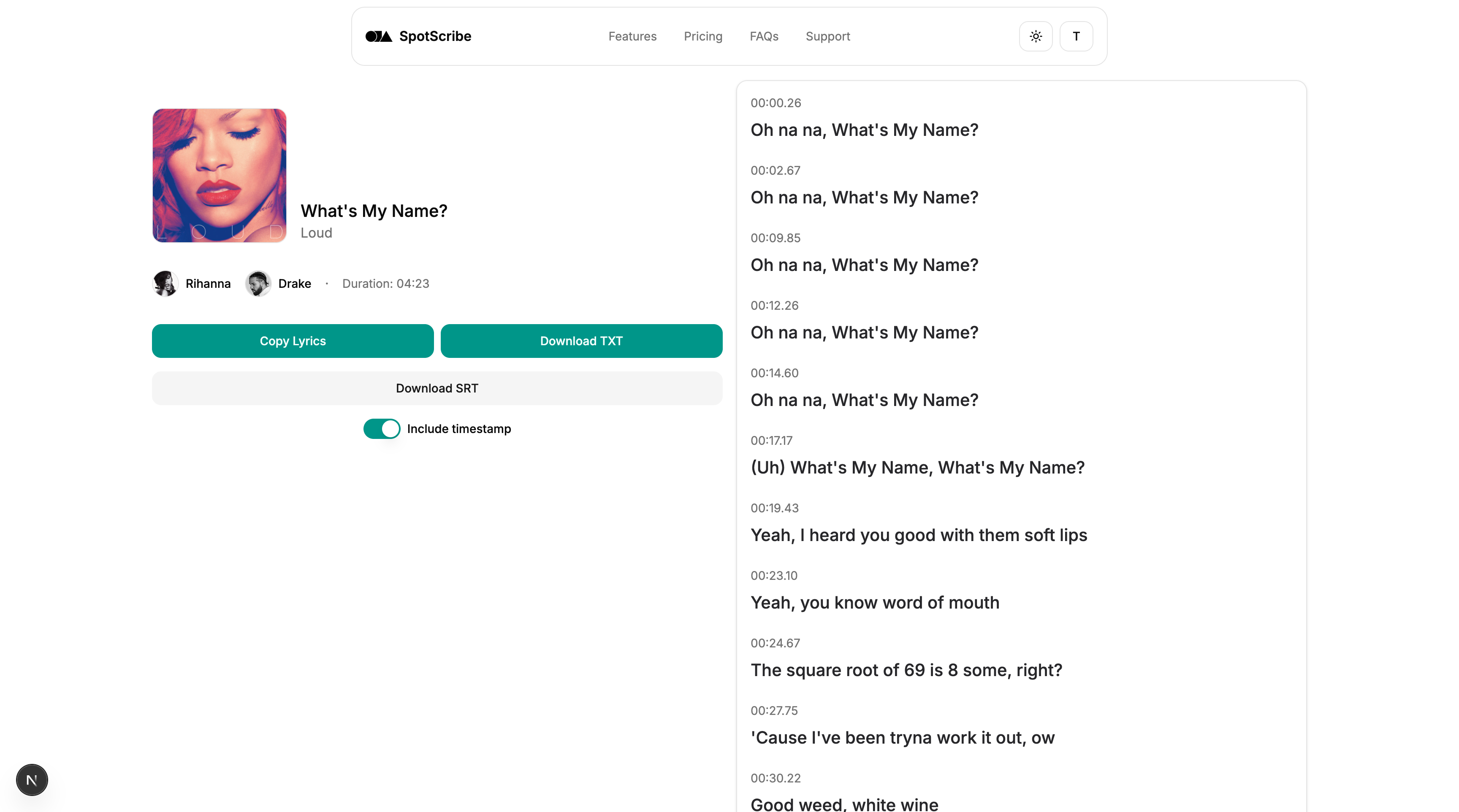Open the Features page
Image resolution: width=1459 pixels, height=812 pixels.
click(632, 36)
